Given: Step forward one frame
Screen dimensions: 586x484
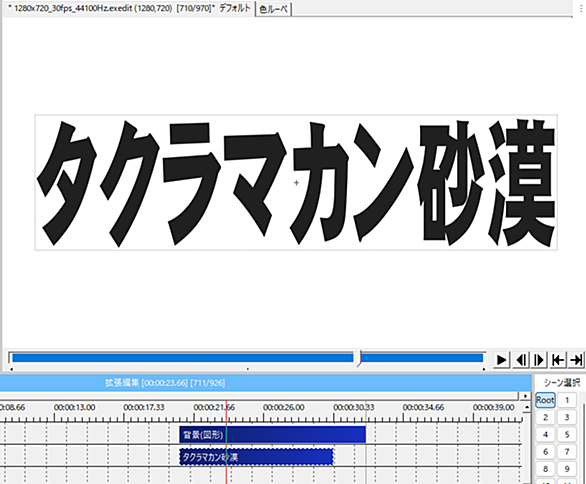Looking at the screenshot, I should pyautogui.click(x=539, y=360).
